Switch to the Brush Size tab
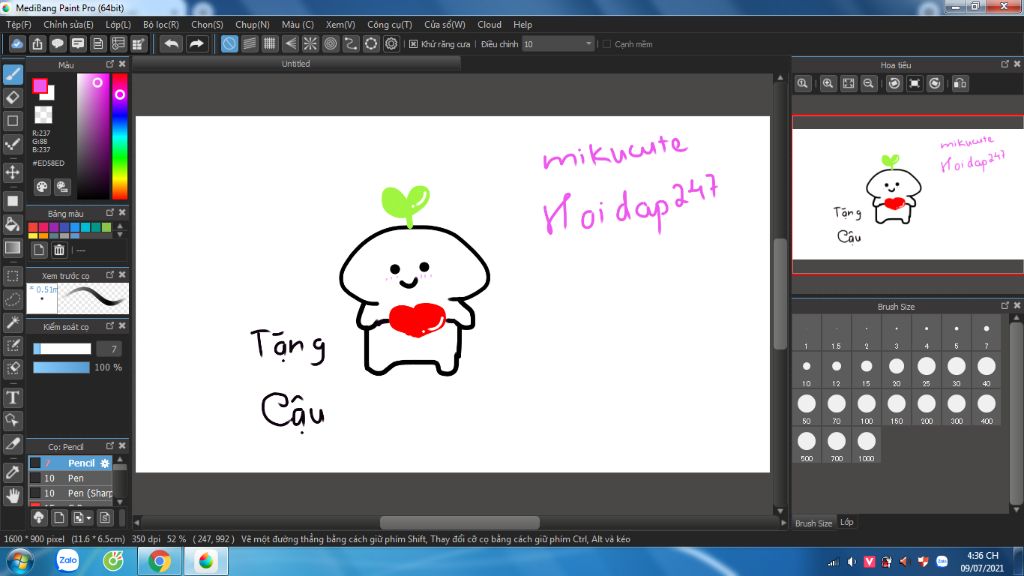 click(814, 523)
